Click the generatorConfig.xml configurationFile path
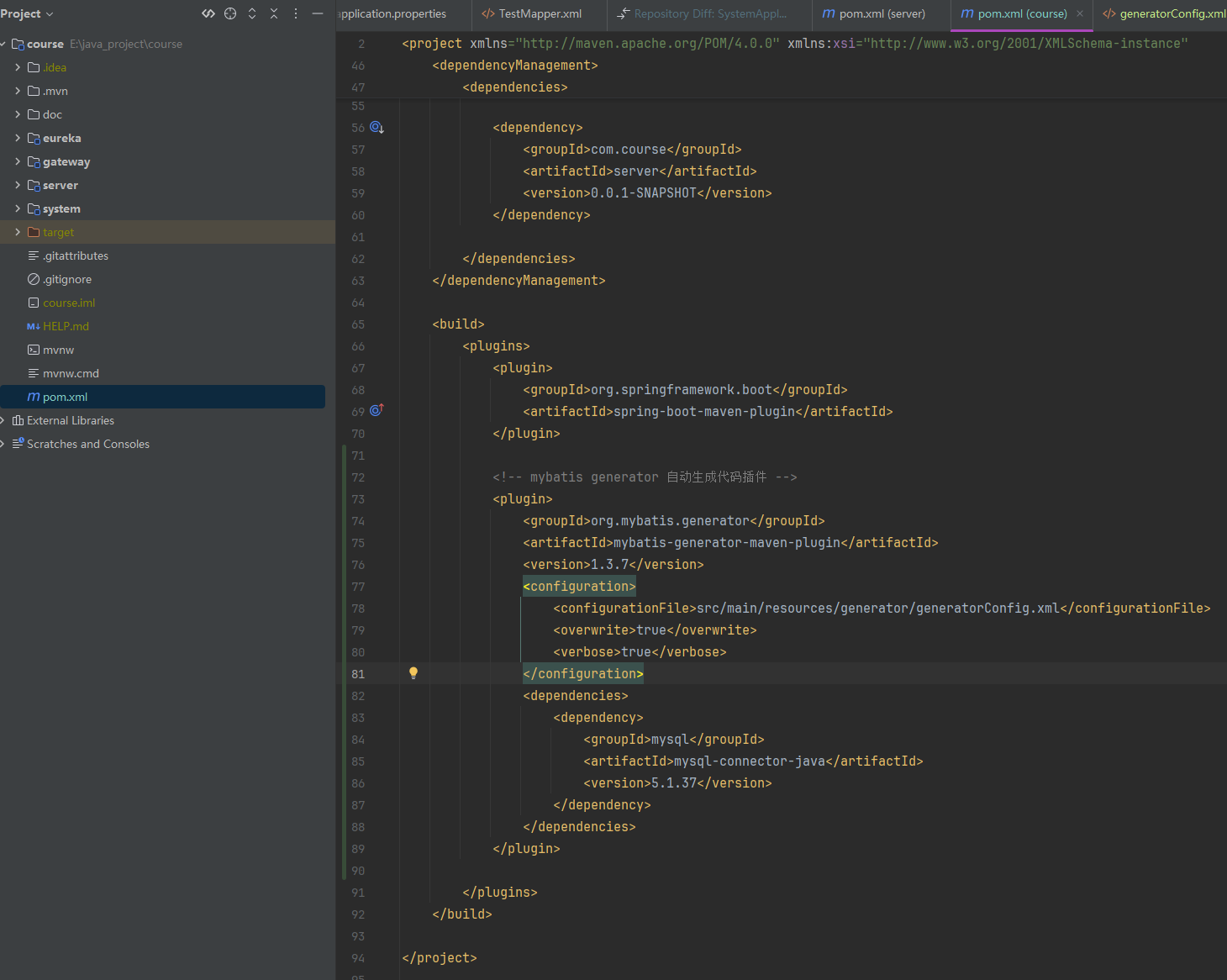 pyautogui.click(x=878, y=608)
